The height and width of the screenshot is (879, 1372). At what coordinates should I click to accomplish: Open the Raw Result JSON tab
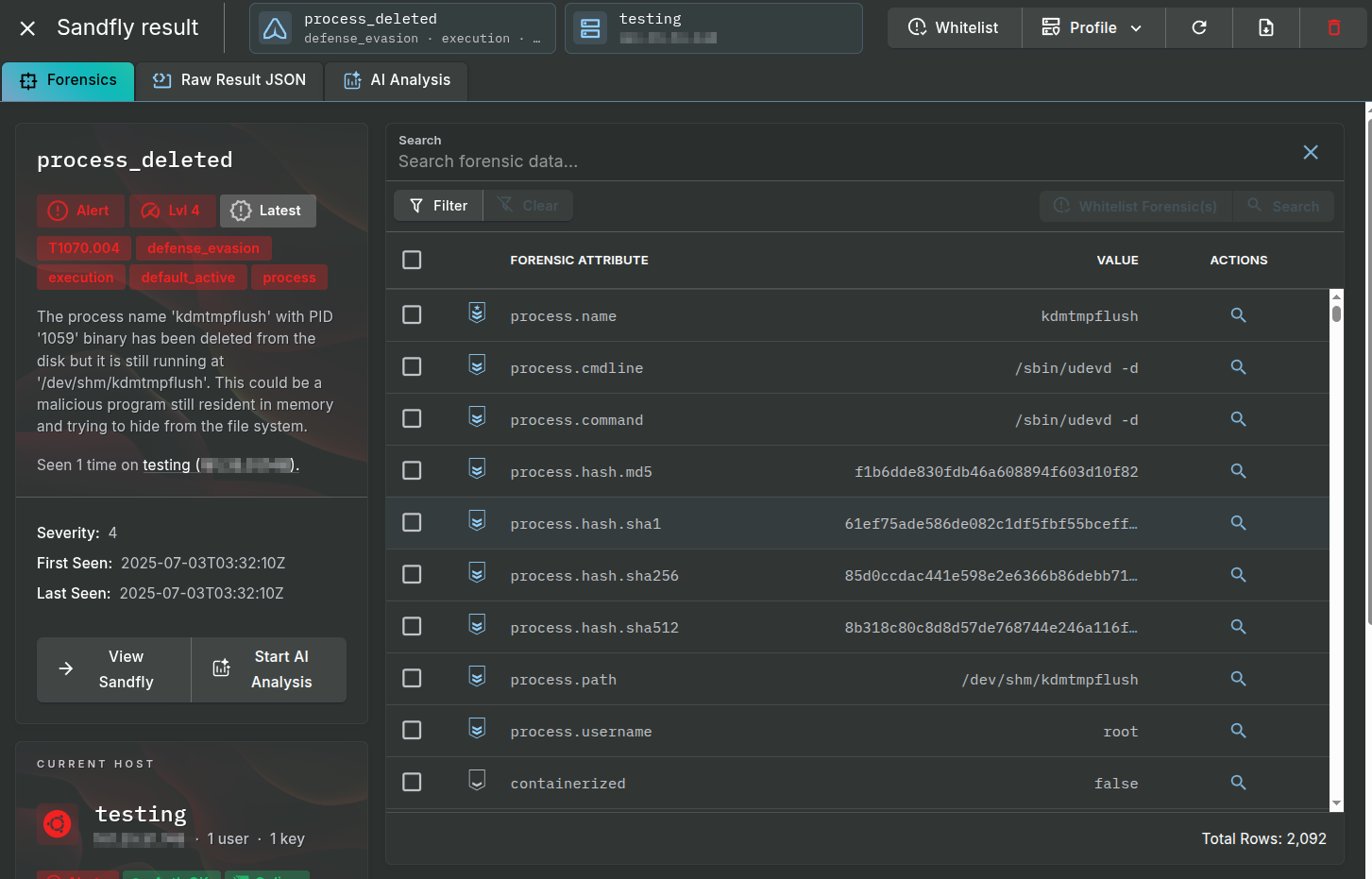(x=229, y=81)
